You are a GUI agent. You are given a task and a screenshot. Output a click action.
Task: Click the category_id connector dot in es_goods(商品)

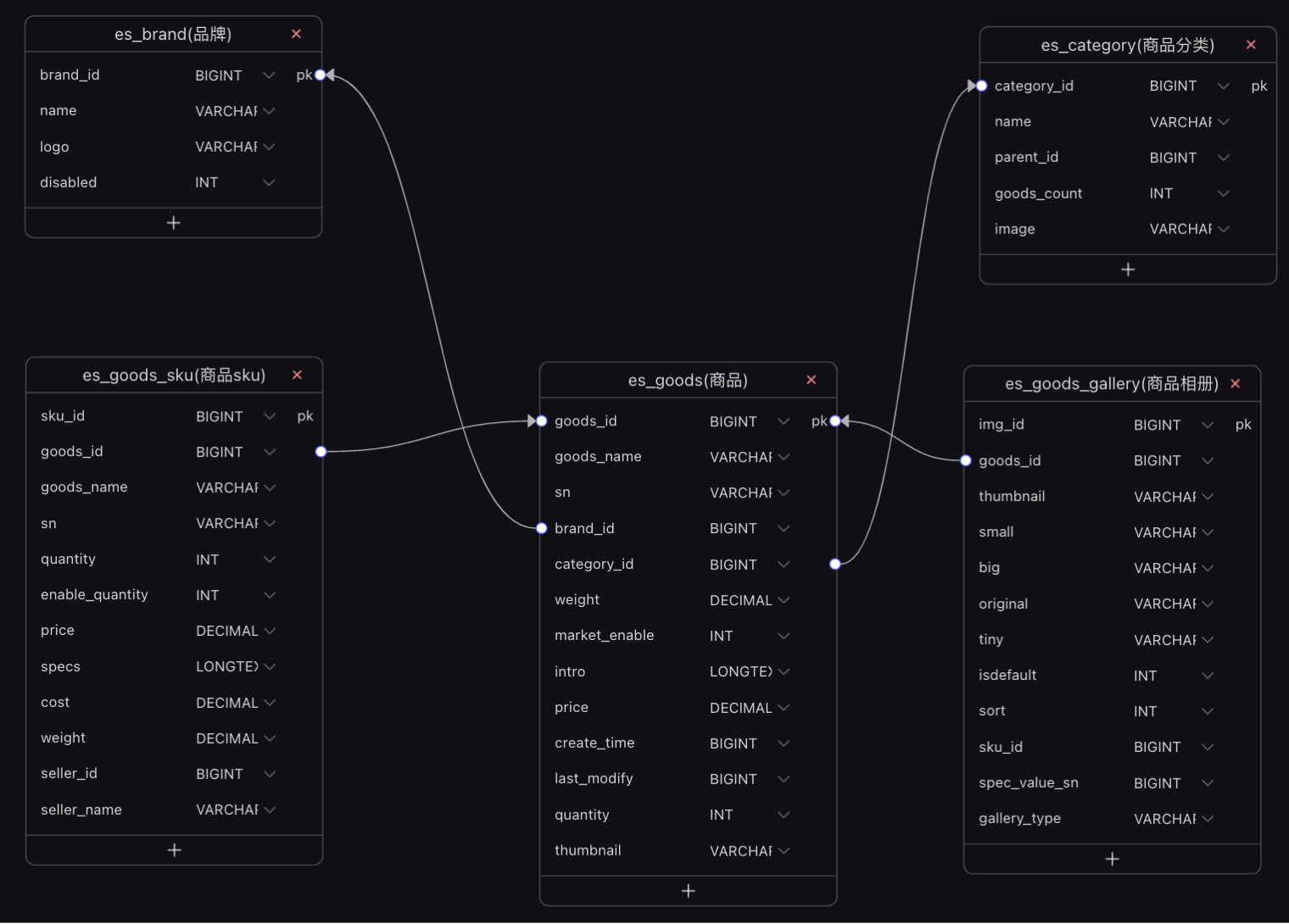[x=835, y=564]
